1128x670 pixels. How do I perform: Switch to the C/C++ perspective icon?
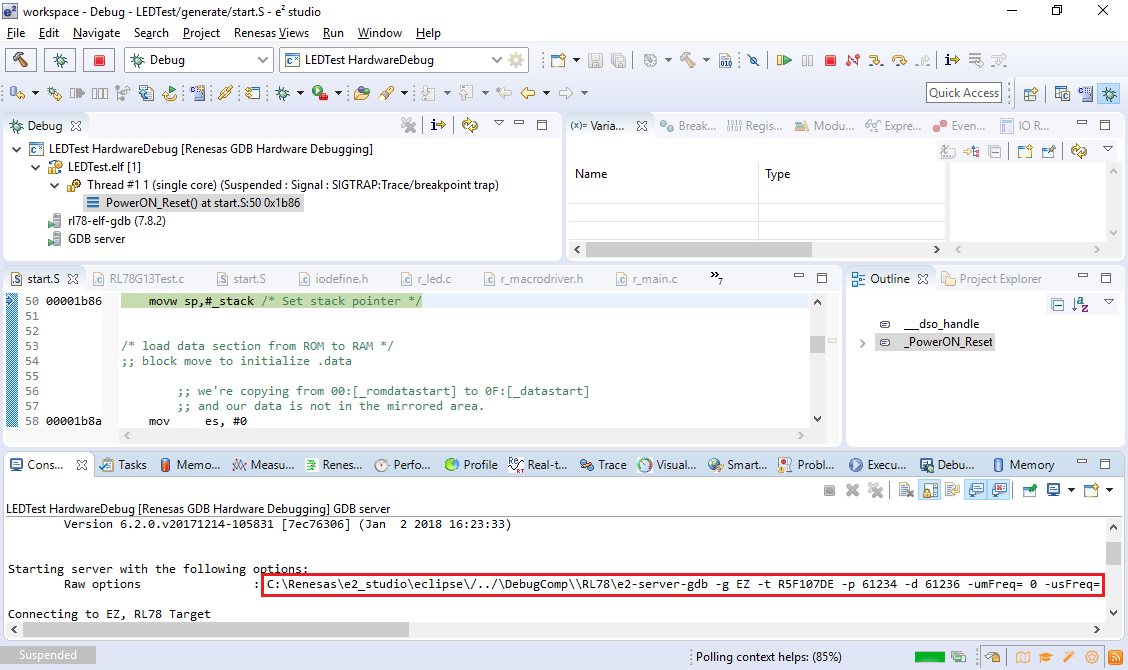[x=1062, y=93]
